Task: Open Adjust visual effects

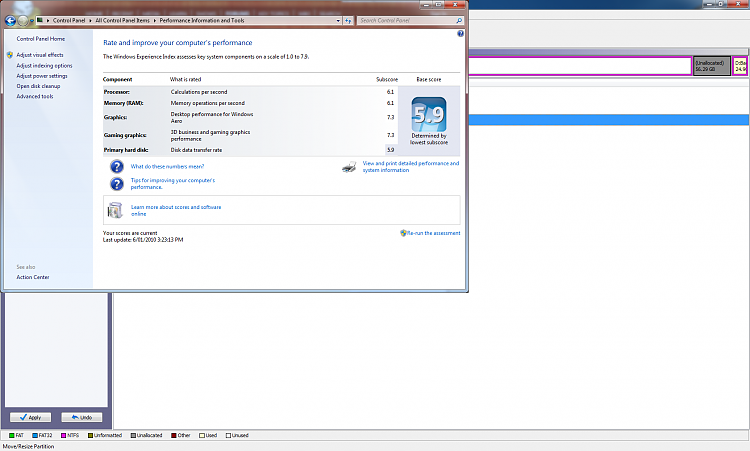Action: tap(40, 55)
